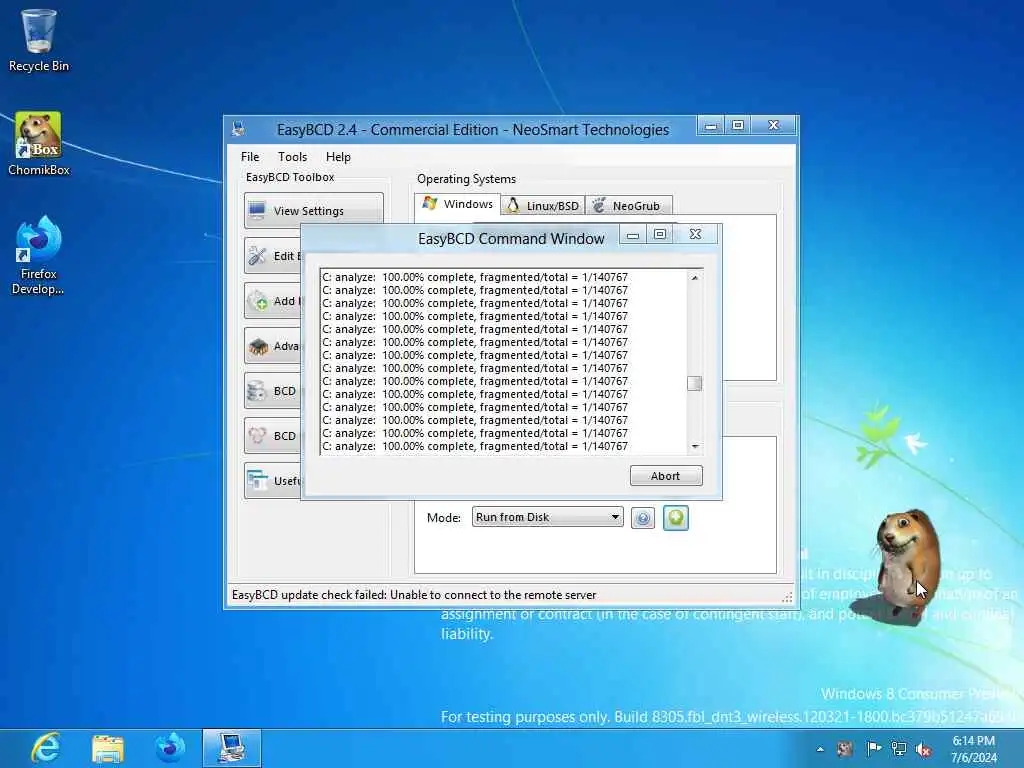The image size is (1024, 768).
Task: Click the EasyBCD taskbar button
Action: [232, 748]
